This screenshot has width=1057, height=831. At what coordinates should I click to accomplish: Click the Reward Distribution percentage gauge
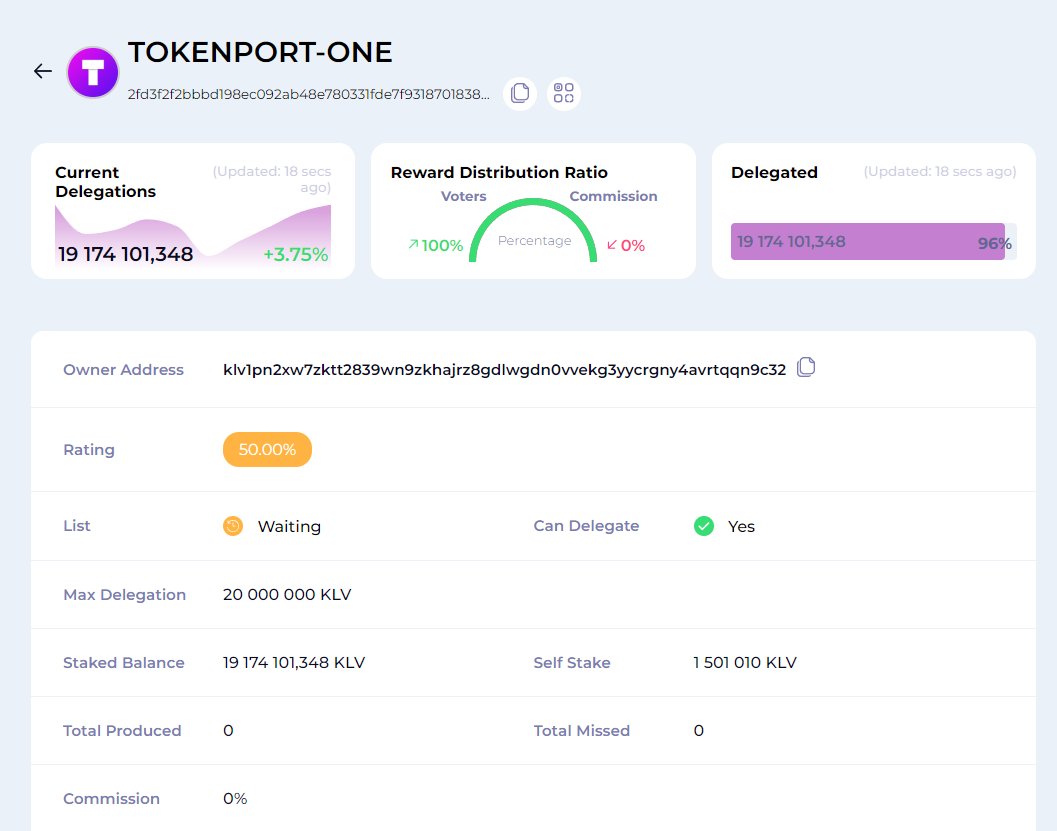coord(533,230)
